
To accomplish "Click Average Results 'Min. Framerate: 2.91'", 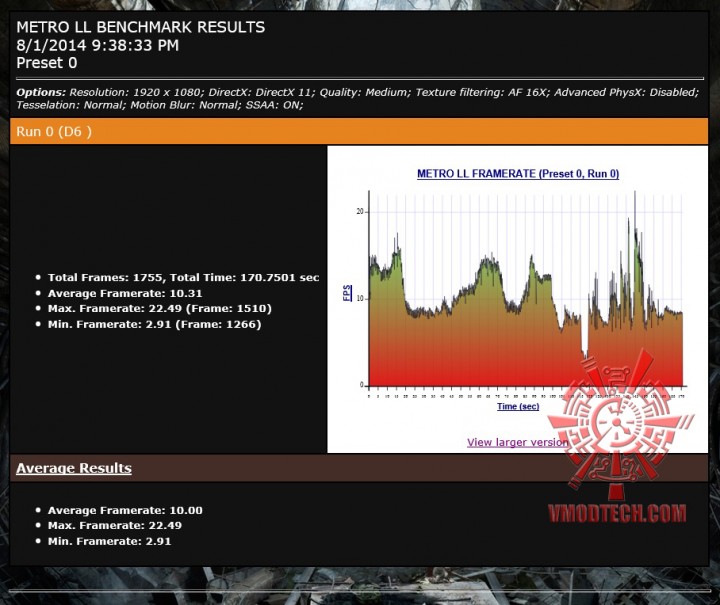I will 109,541.
